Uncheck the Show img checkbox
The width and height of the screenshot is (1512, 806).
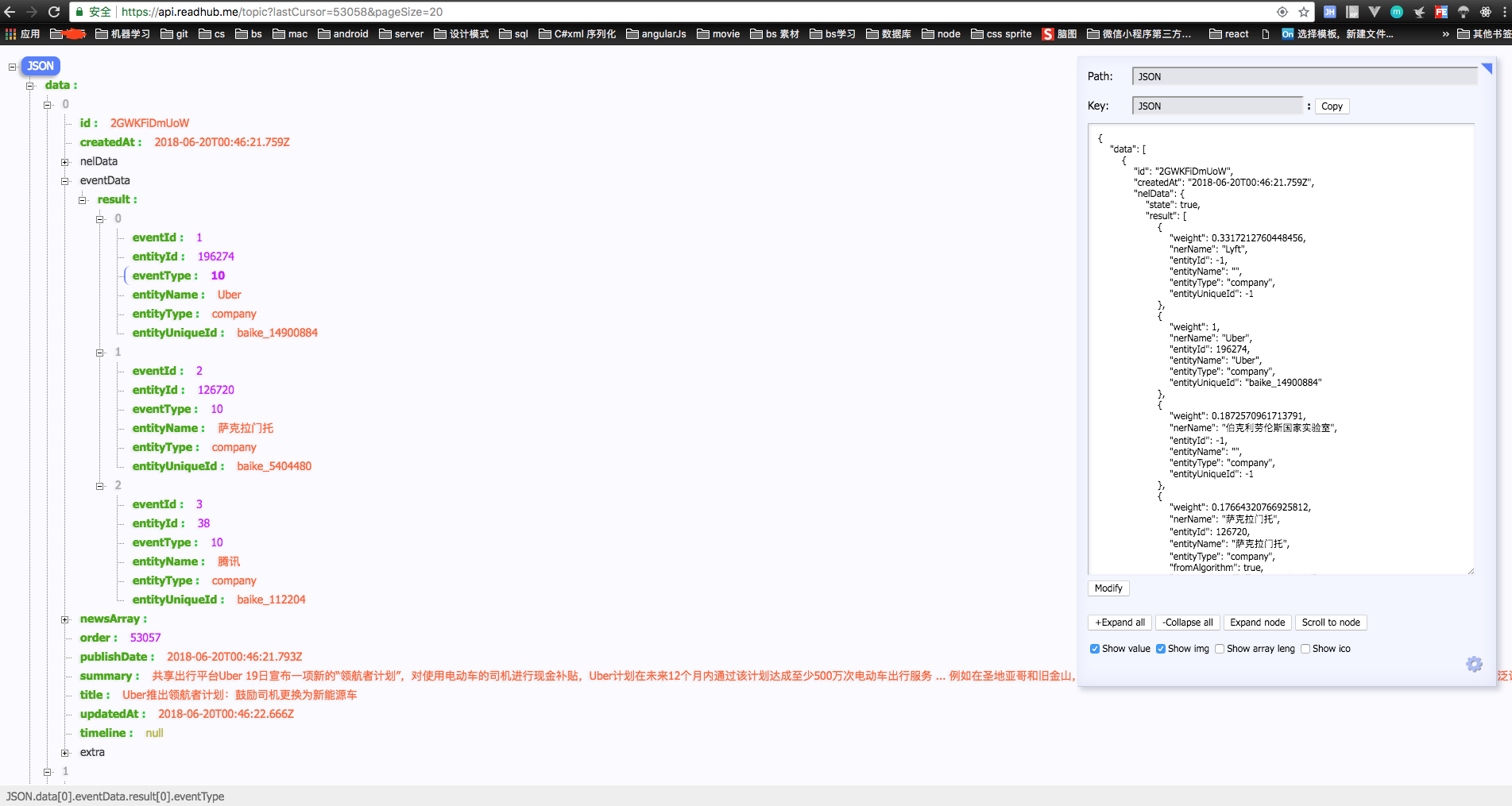[x=1161, y=649]
